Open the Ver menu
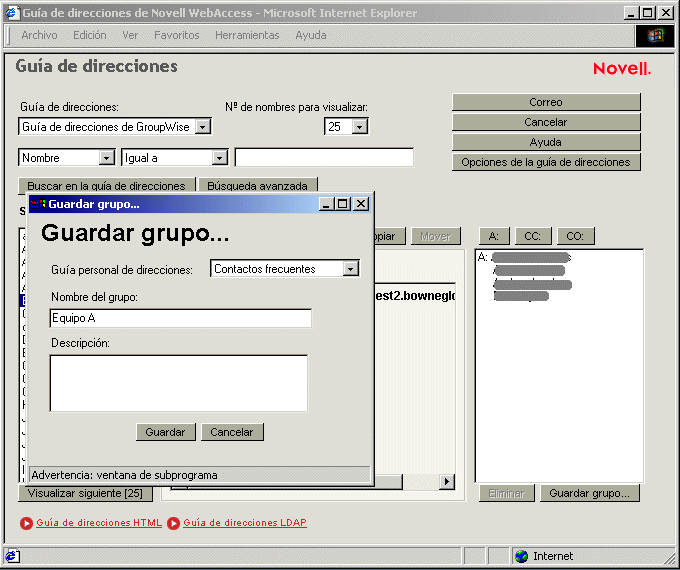 point(130,35)
